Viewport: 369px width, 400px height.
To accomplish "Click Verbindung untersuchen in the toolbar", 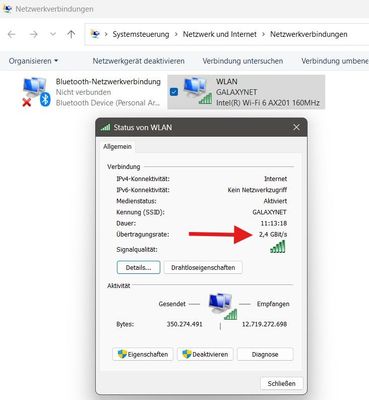I will pyautogui.click(x=243, y=61).
